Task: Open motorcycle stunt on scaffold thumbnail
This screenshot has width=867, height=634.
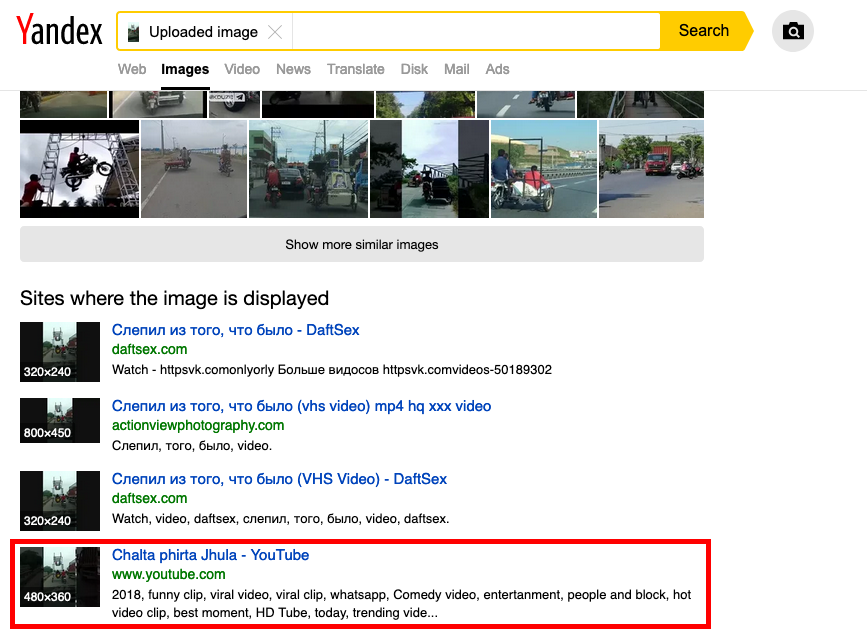Action: coord(80,169)
